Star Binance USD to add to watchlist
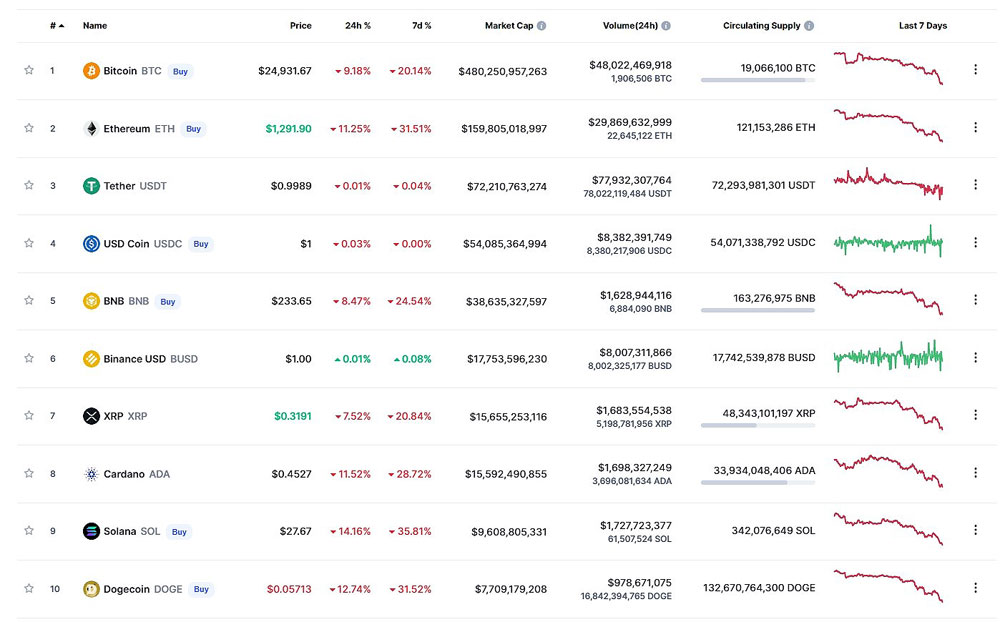1000x622 pixels. pos(29,358)
